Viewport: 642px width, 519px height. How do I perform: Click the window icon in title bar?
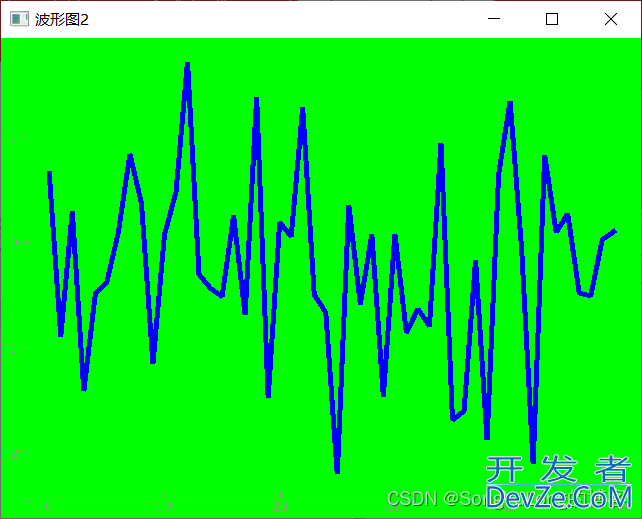(x=19, y=19)
